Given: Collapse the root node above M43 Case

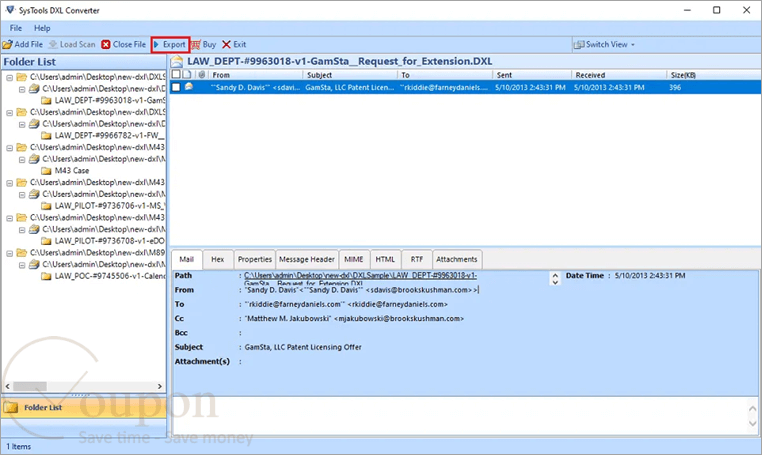Looking at the screenshot, I should (x=9, y=147).
